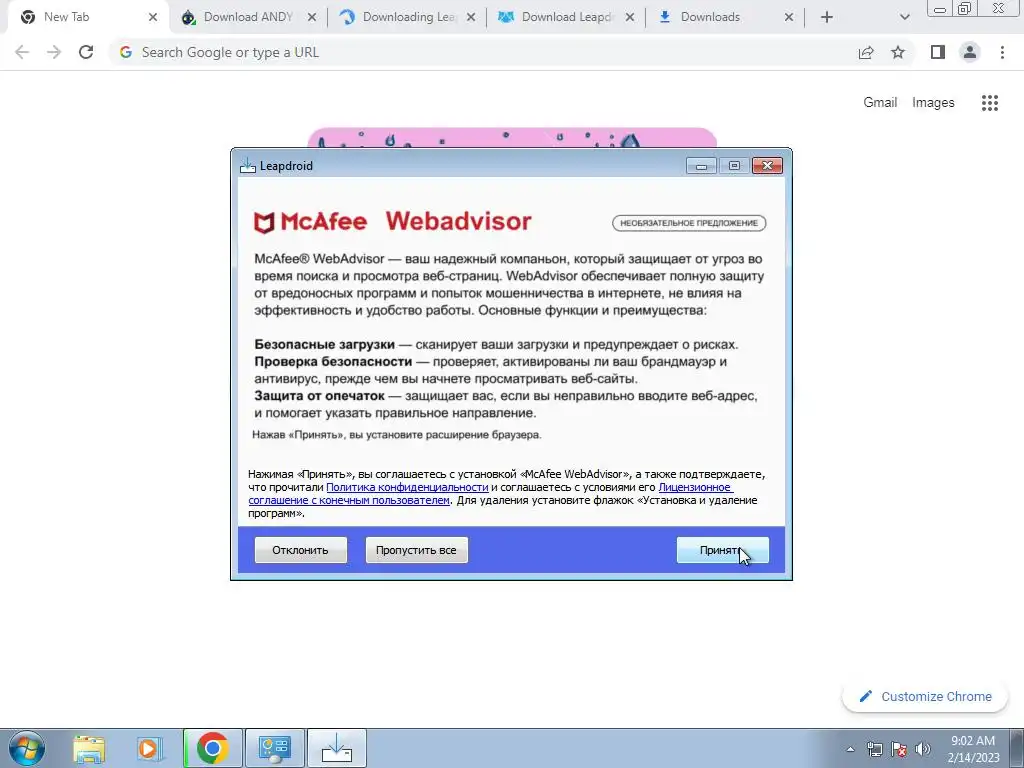Restore down the Chrome window
Viewport: 1024px width, 768px height.
pos(965,8)
